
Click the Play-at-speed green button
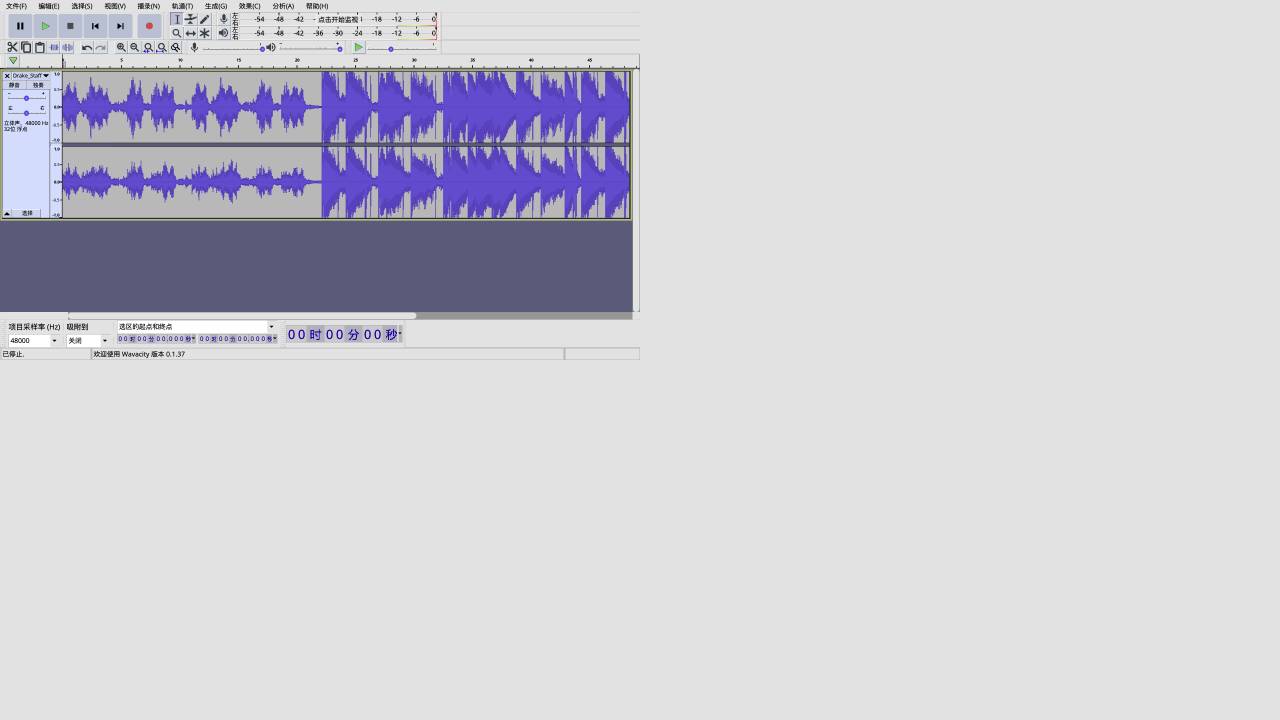(358, 47)
